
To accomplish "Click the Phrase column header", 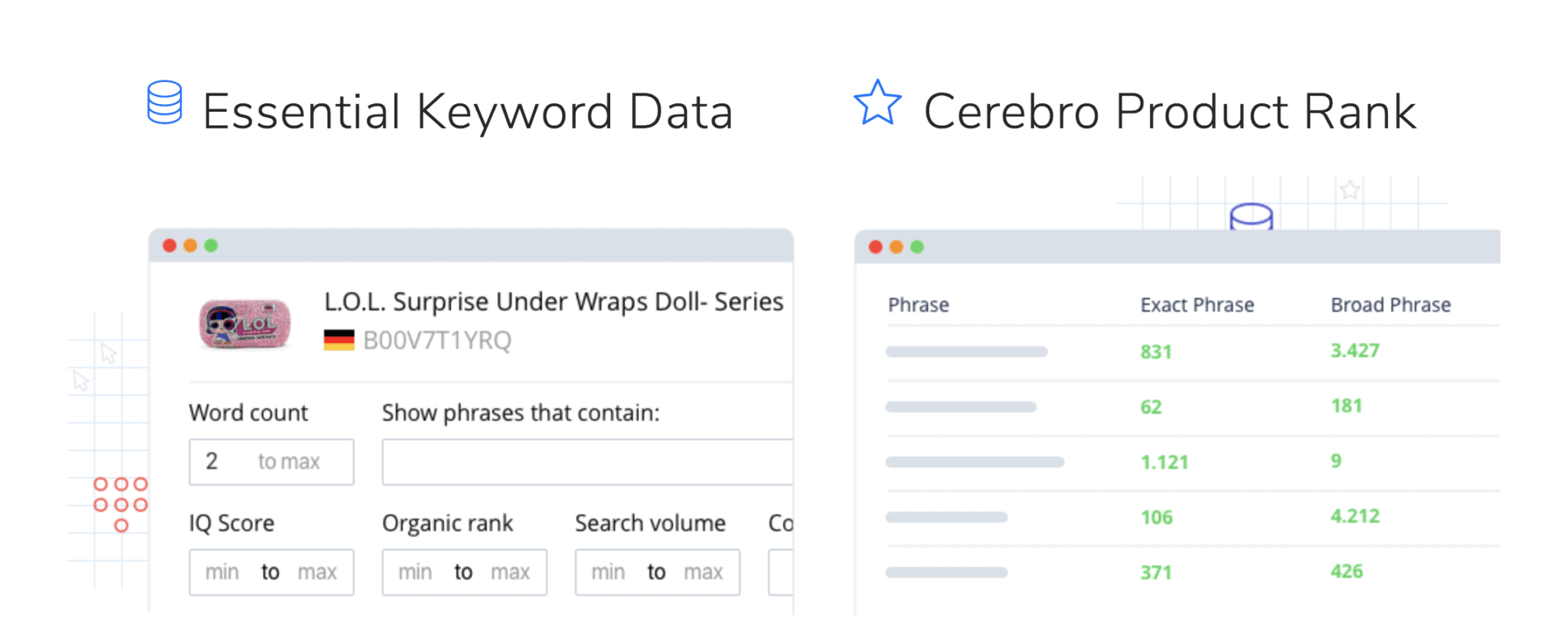I will 919,305.
